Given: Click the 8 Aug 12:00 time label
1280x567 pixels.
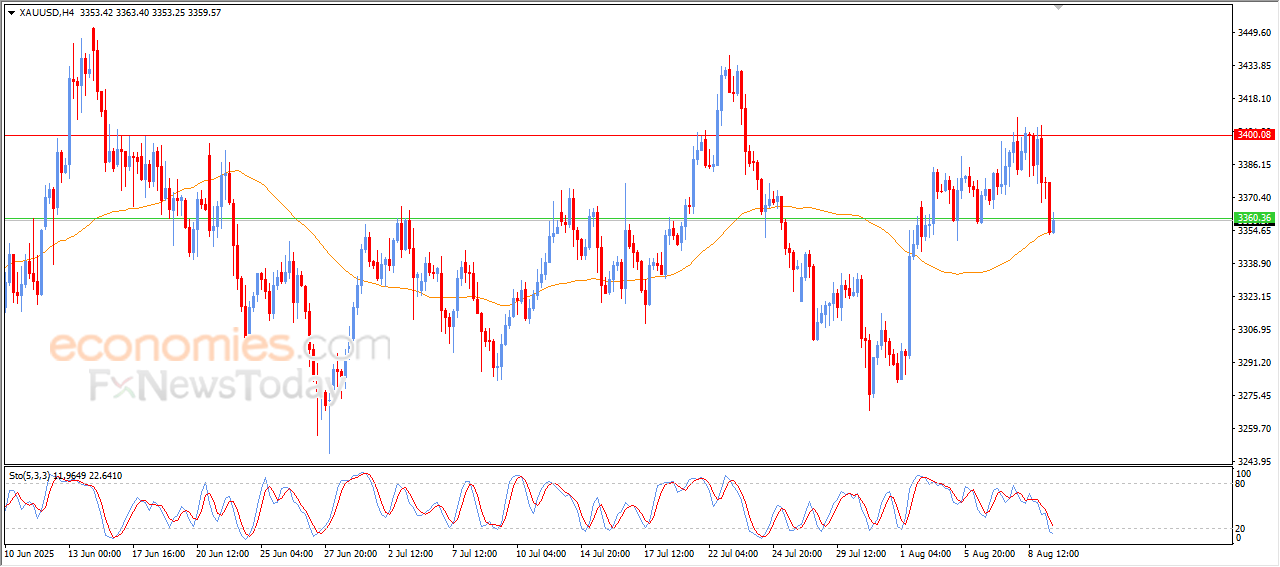Looking at the screenshot, I should [1053, 553].
